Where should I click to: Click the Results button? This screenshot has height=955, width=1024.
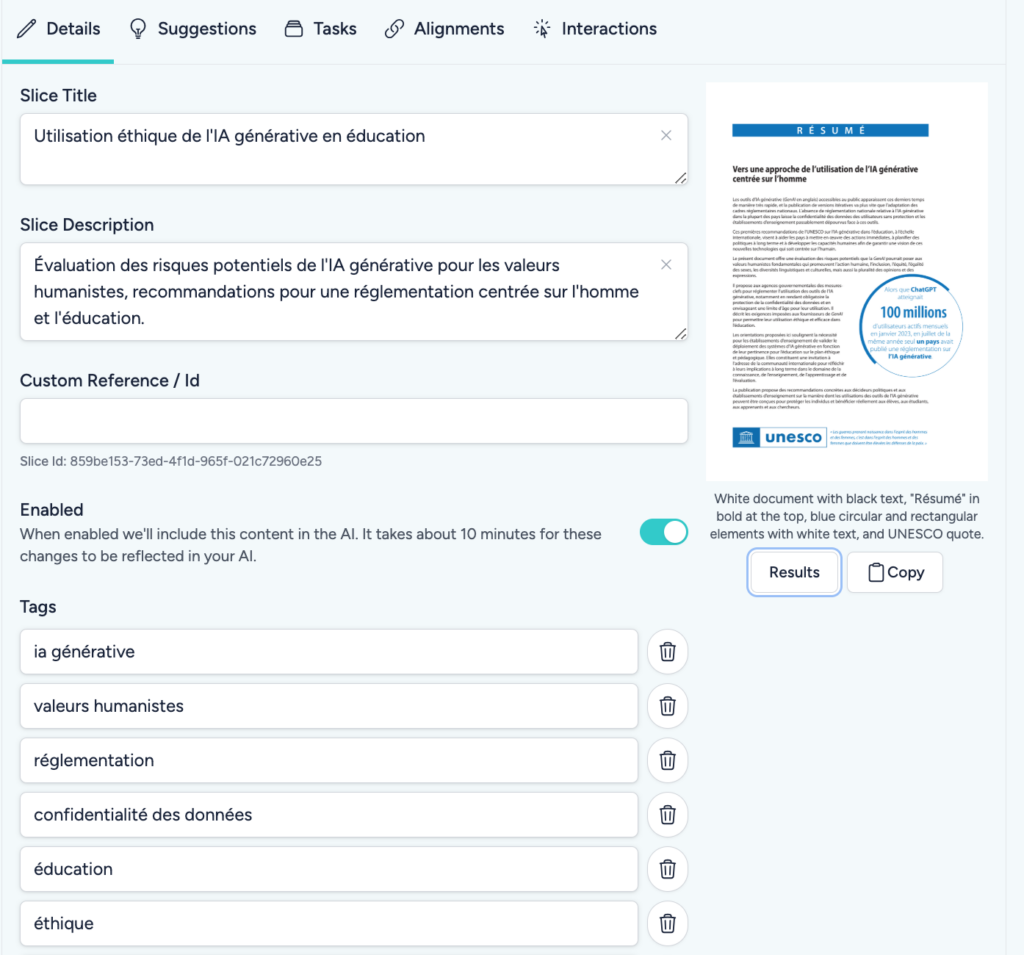click(794, 572)
